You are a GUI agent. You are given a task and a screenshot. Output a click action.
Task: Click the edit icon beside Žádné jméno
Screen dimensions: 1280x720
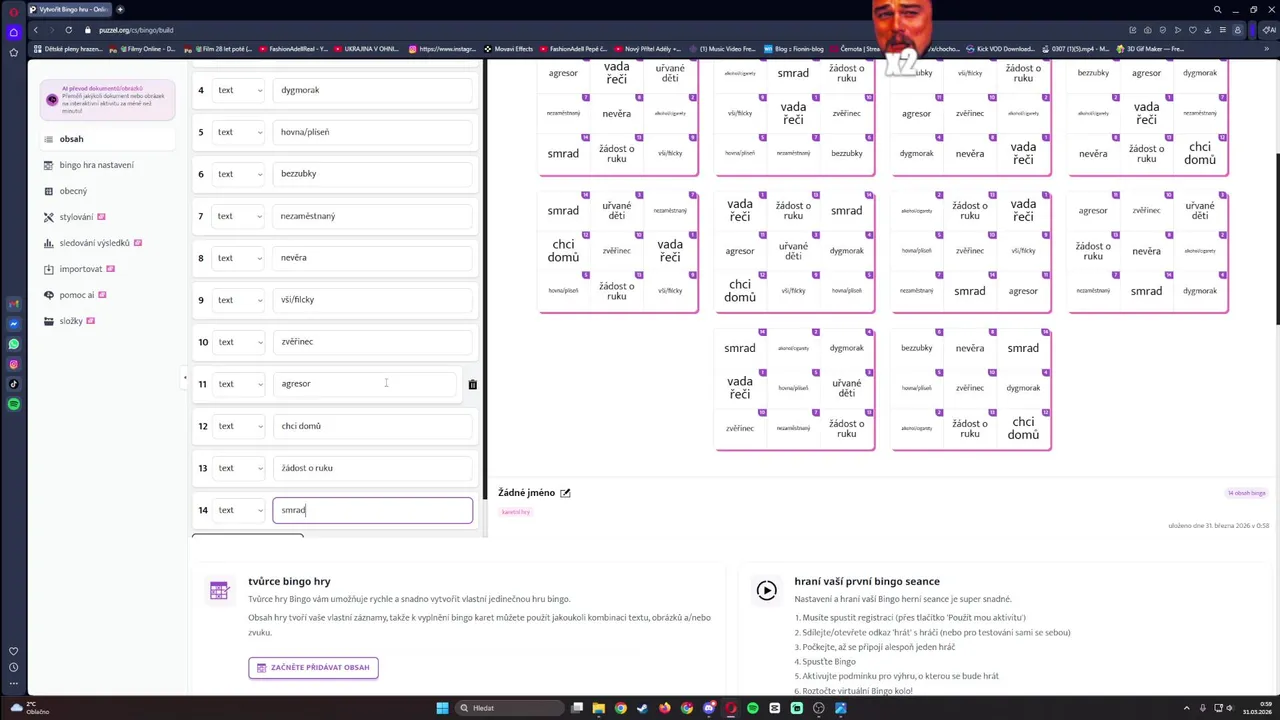pyautogui.click(x=565, y=493)
